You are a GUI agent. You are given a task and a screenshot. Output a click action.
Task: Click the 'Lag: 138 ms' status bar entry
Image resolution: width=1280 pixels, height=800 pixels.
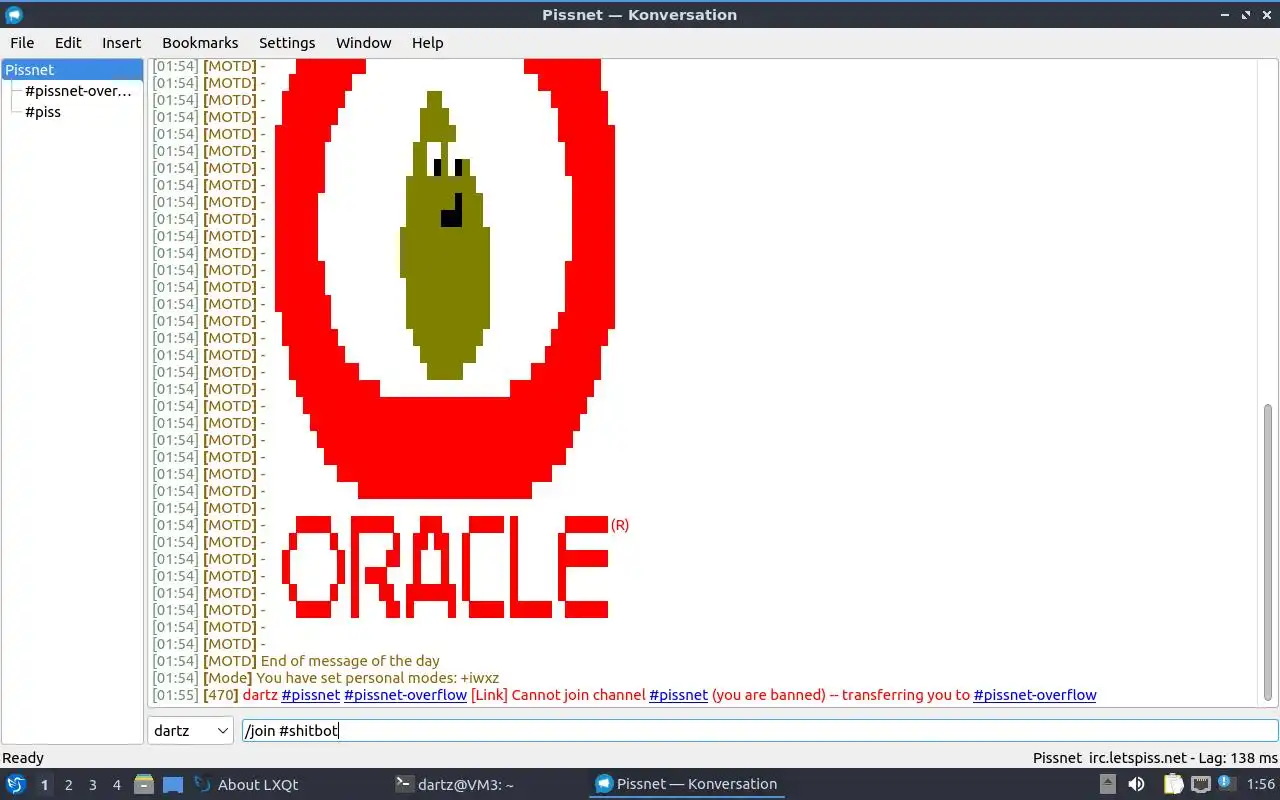1236,758
